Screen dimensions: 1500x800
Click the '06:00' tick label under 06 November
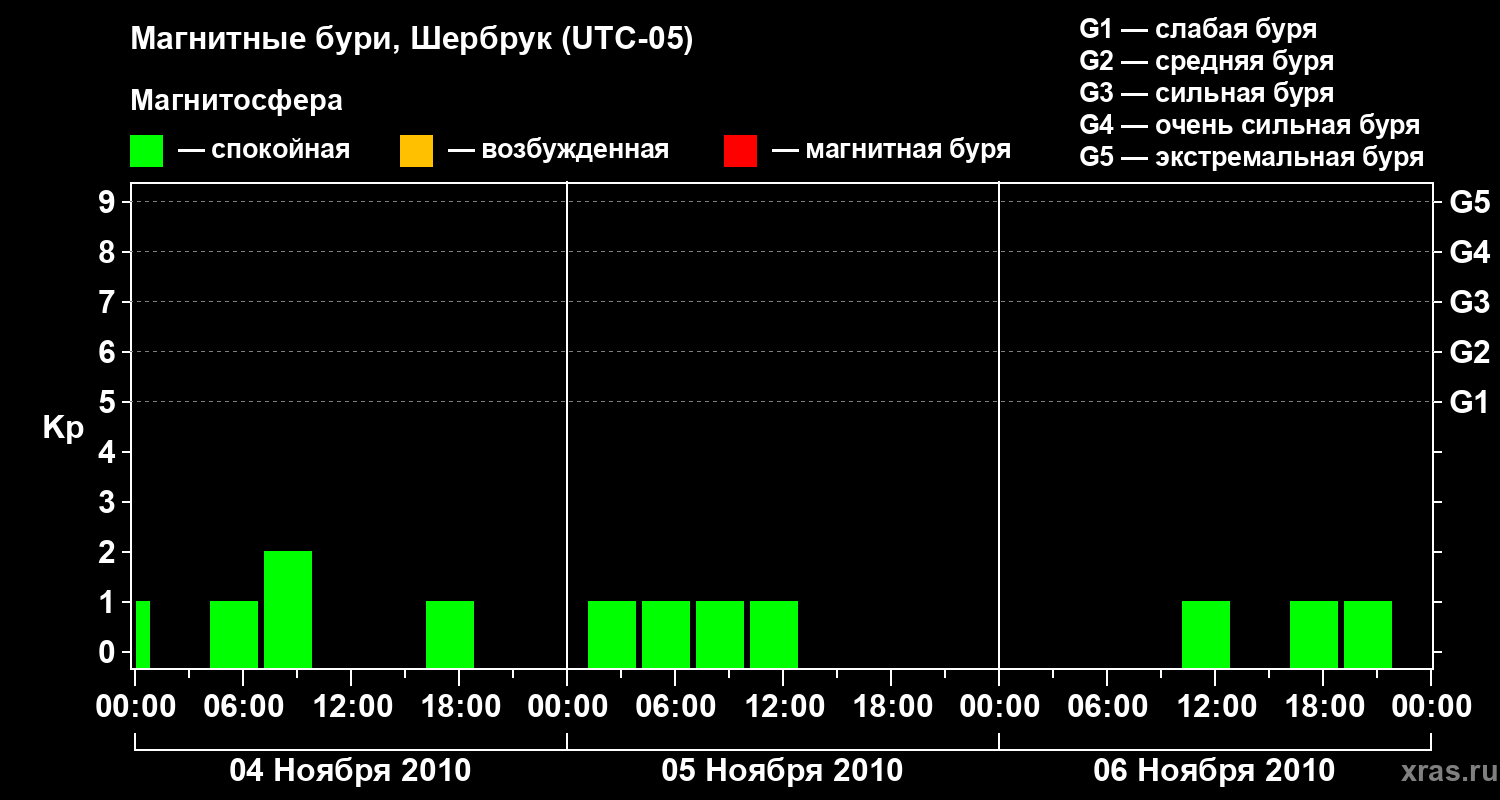(x=1107, y=706)
